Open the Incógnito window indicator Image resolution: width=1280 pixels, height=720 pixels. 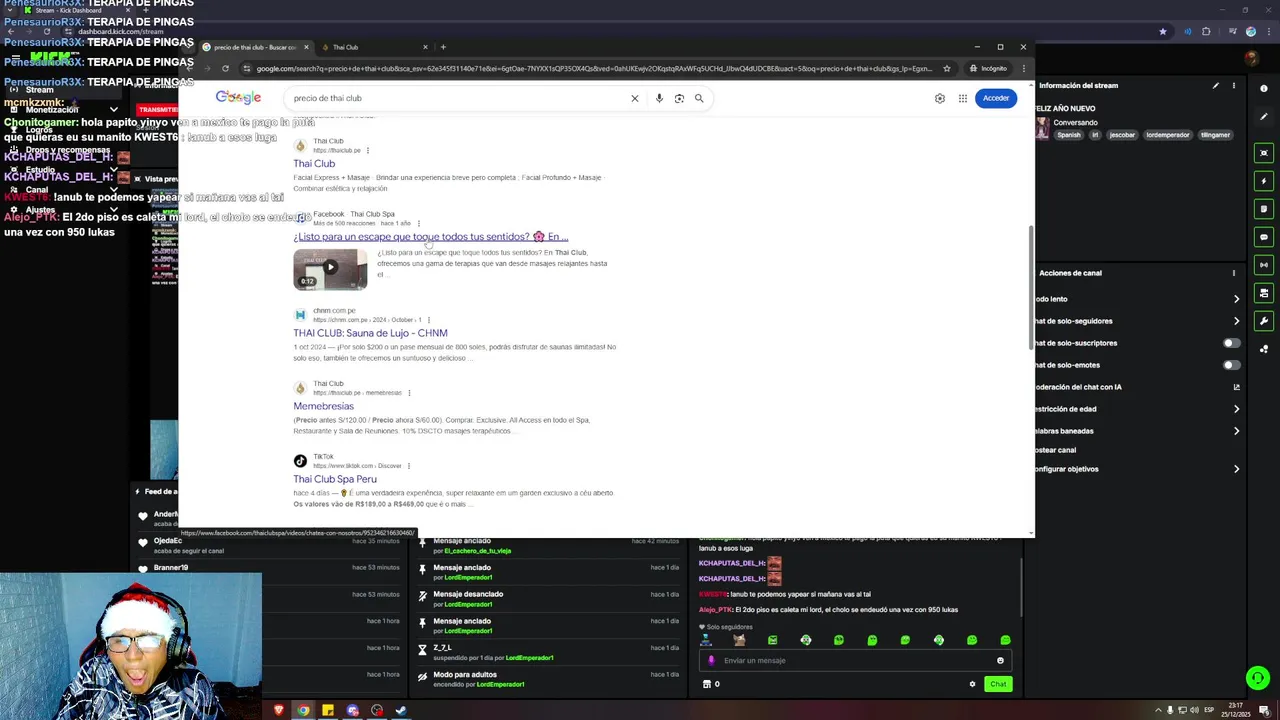pyautogui.click(x=987, y=69)
